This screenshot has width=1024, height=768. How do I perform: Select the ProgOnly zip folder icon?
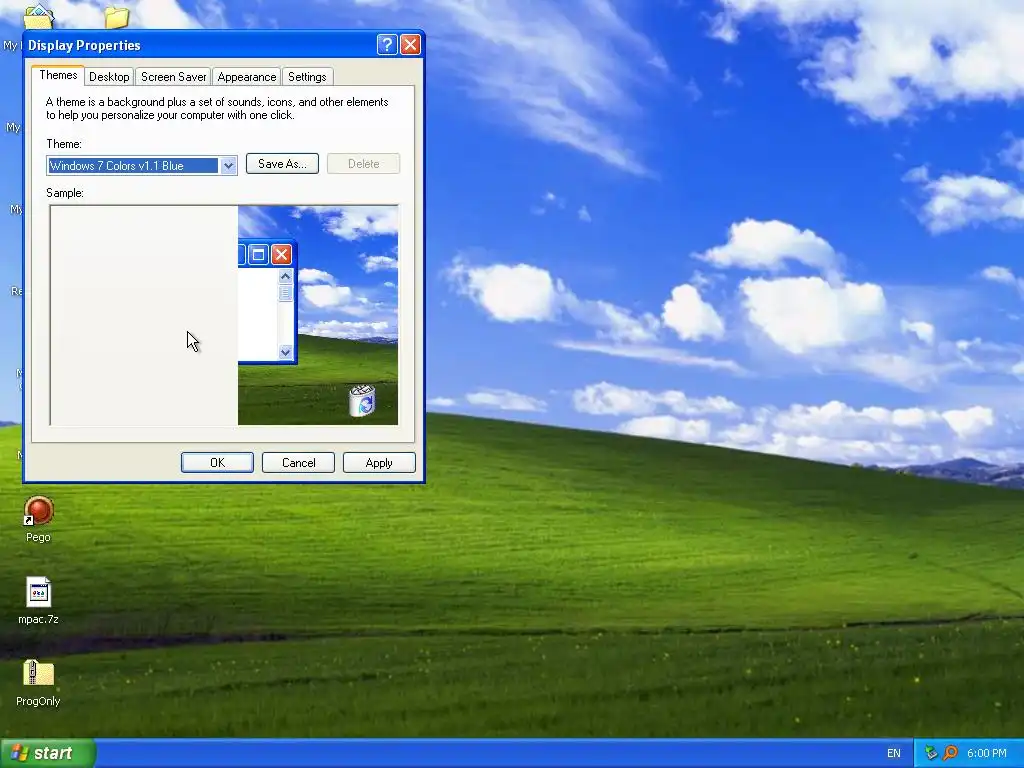point(39,673)
